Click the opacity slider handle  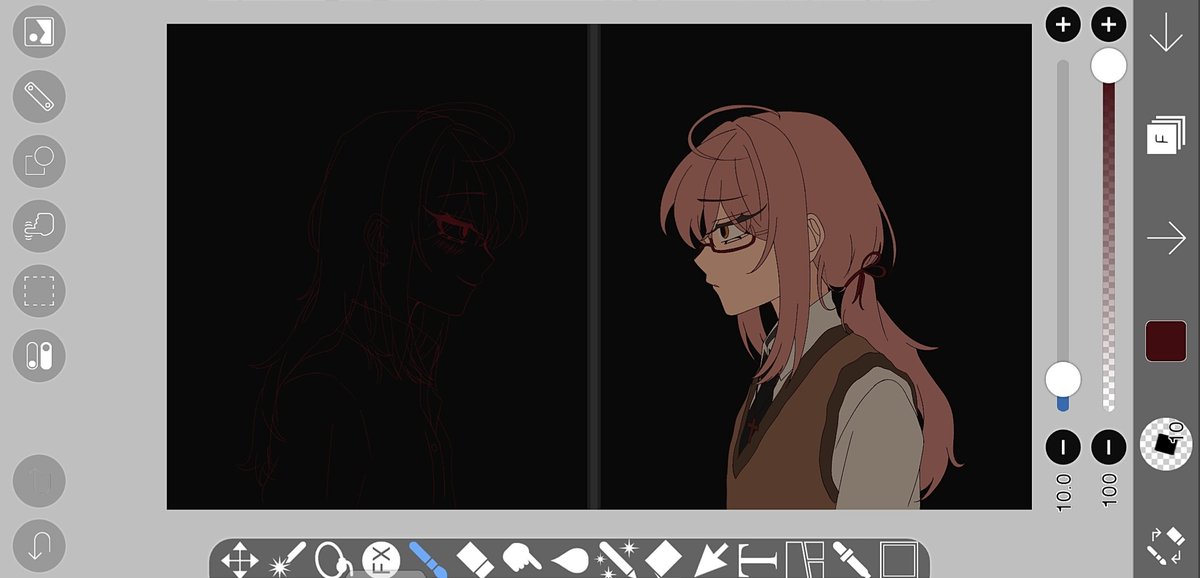[1108, 66]
